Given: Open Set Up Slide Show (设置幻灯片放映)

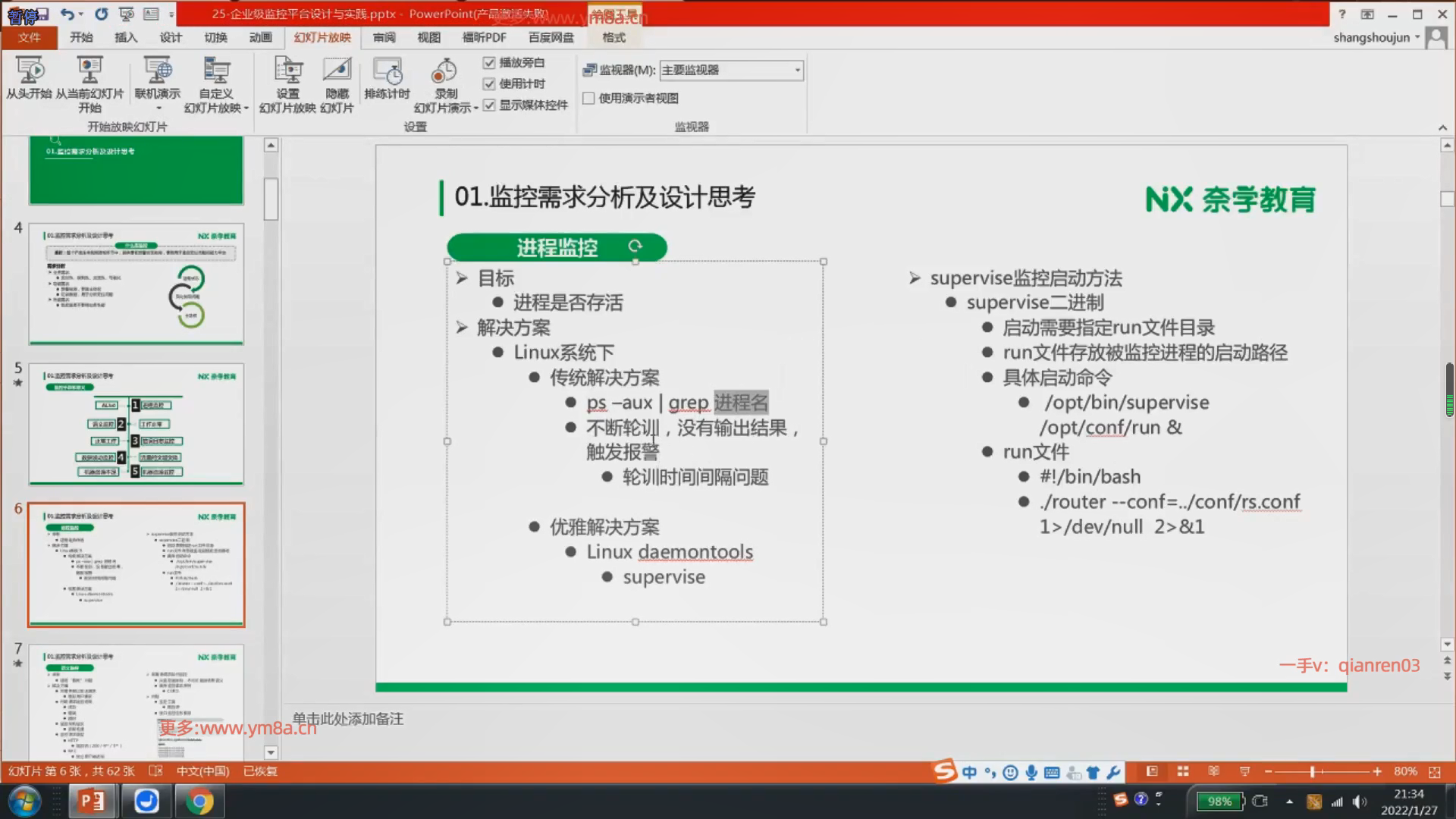Looking at the screenshot, I should [287, 71].
